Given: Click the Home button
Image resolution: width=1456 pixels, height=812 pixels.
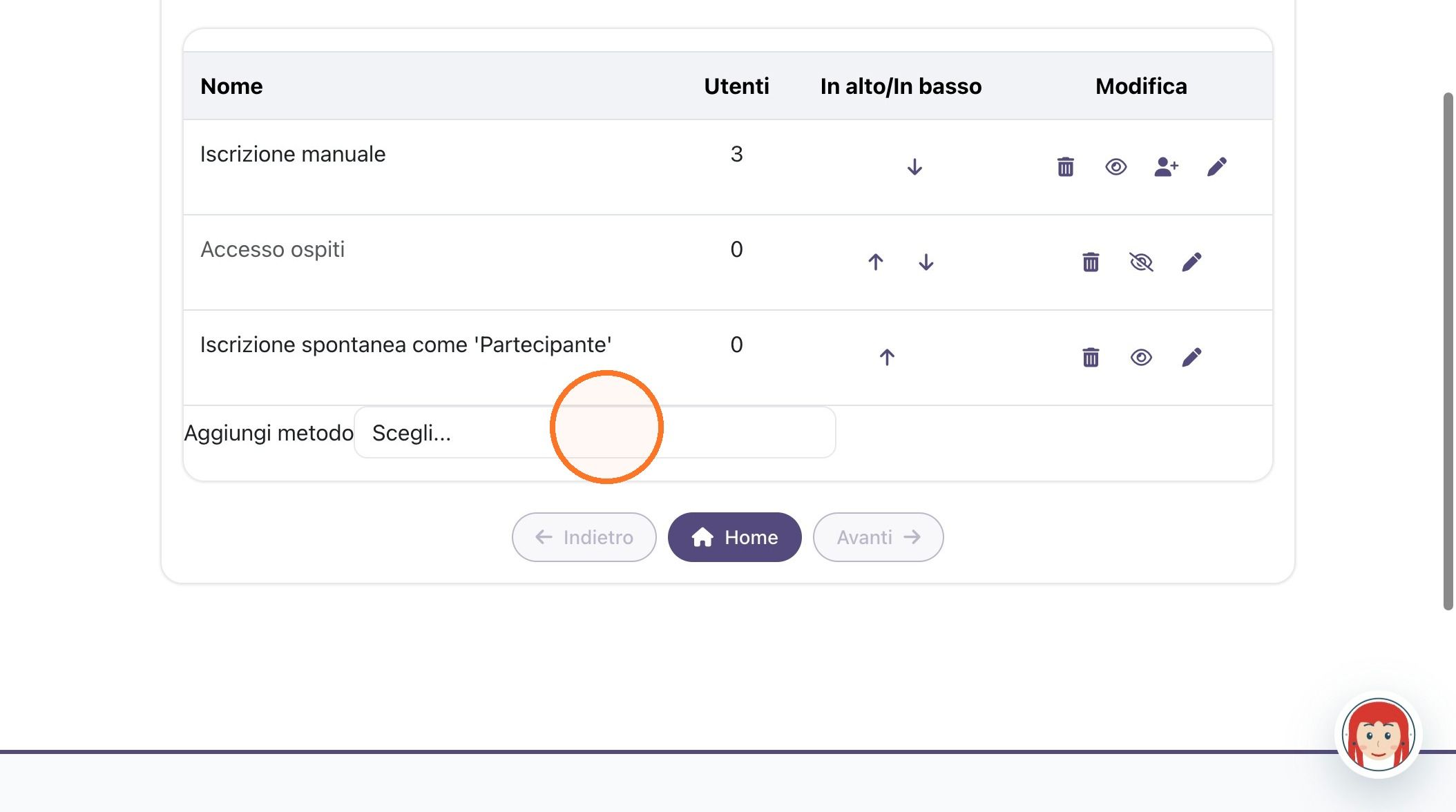Looking at the screenshot, I should pos(734,537).
